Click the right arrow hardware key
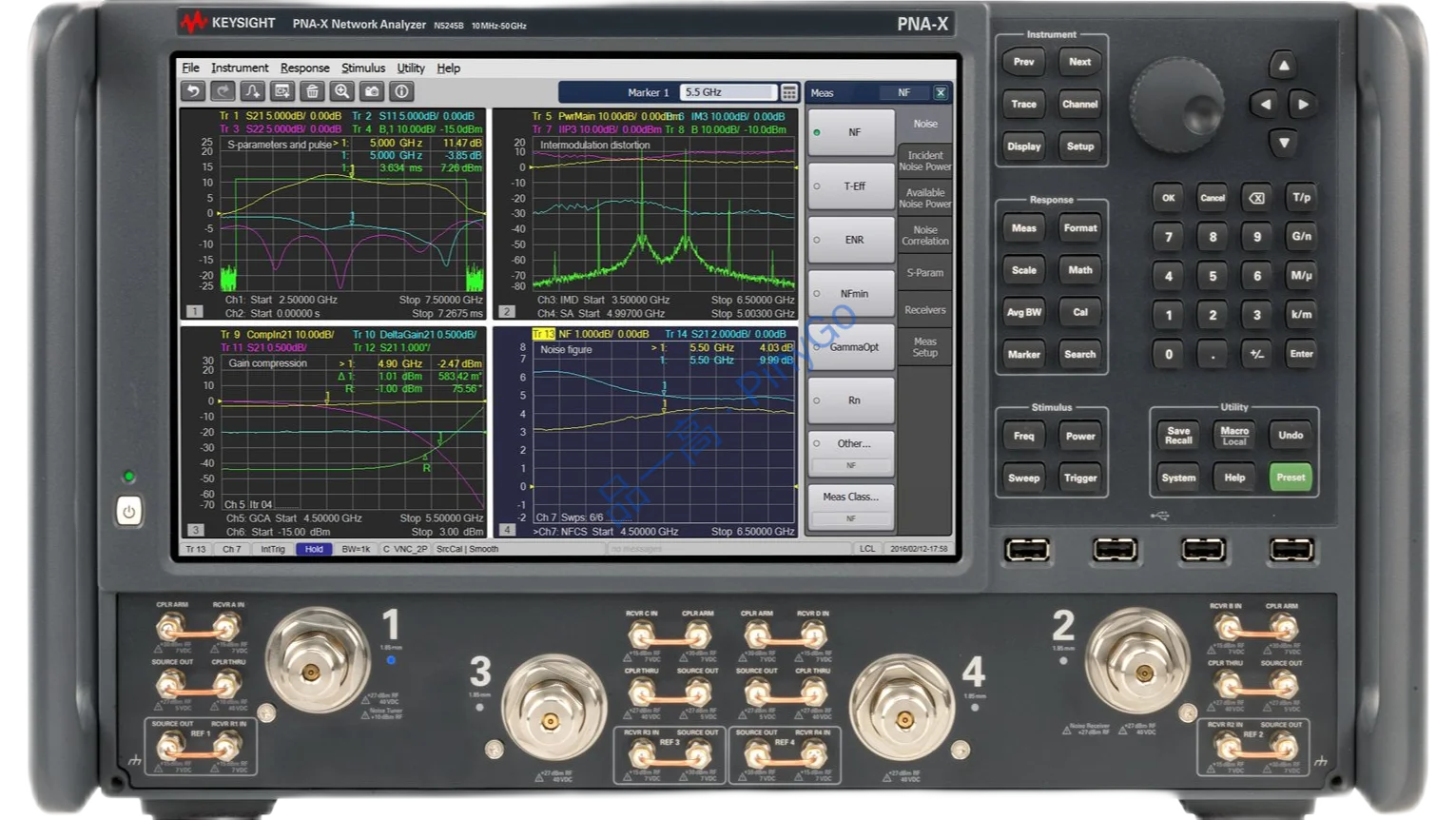Screen dimensions: 1456x820 click(1304, 105)
